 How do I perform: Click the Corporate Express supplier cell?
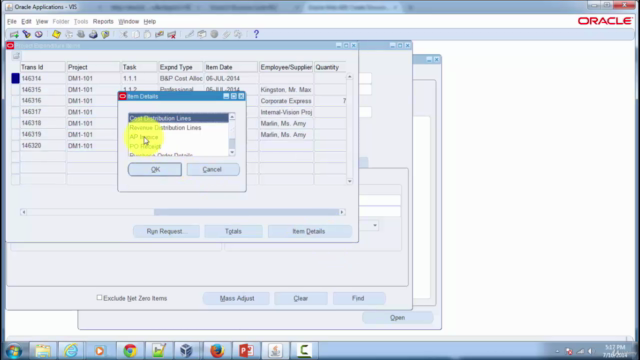(x=286, y=101)
